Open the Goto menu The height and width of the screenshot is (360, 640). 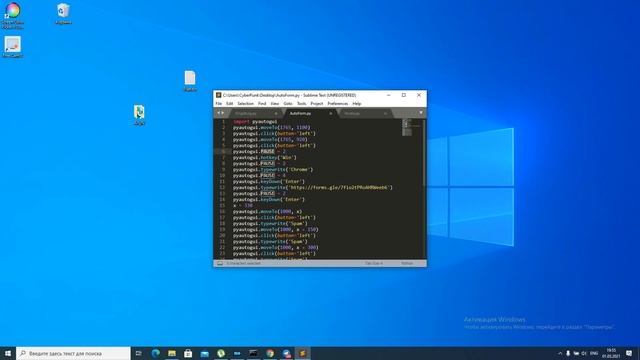[x=288, y=104]
